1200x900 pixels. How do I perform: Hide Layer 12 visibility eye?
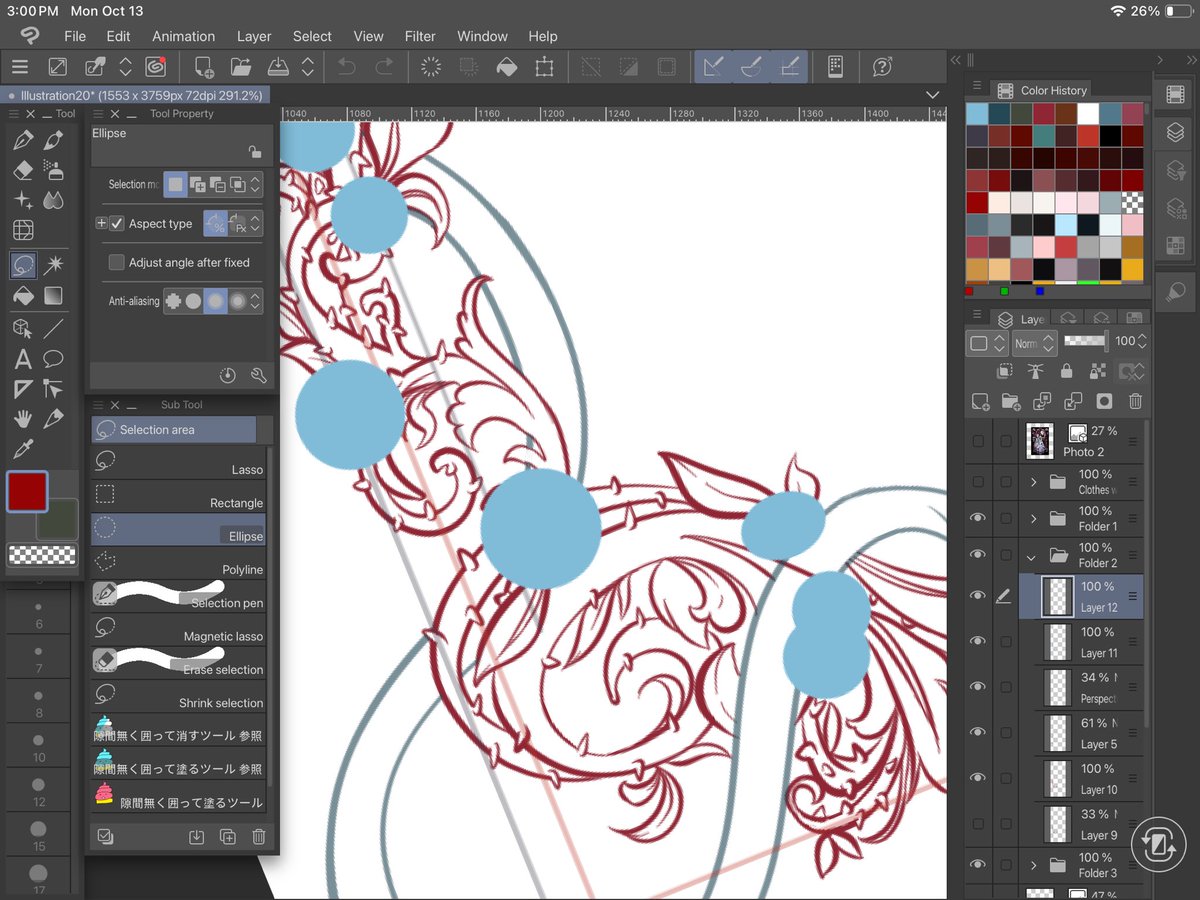pos(978,596)
